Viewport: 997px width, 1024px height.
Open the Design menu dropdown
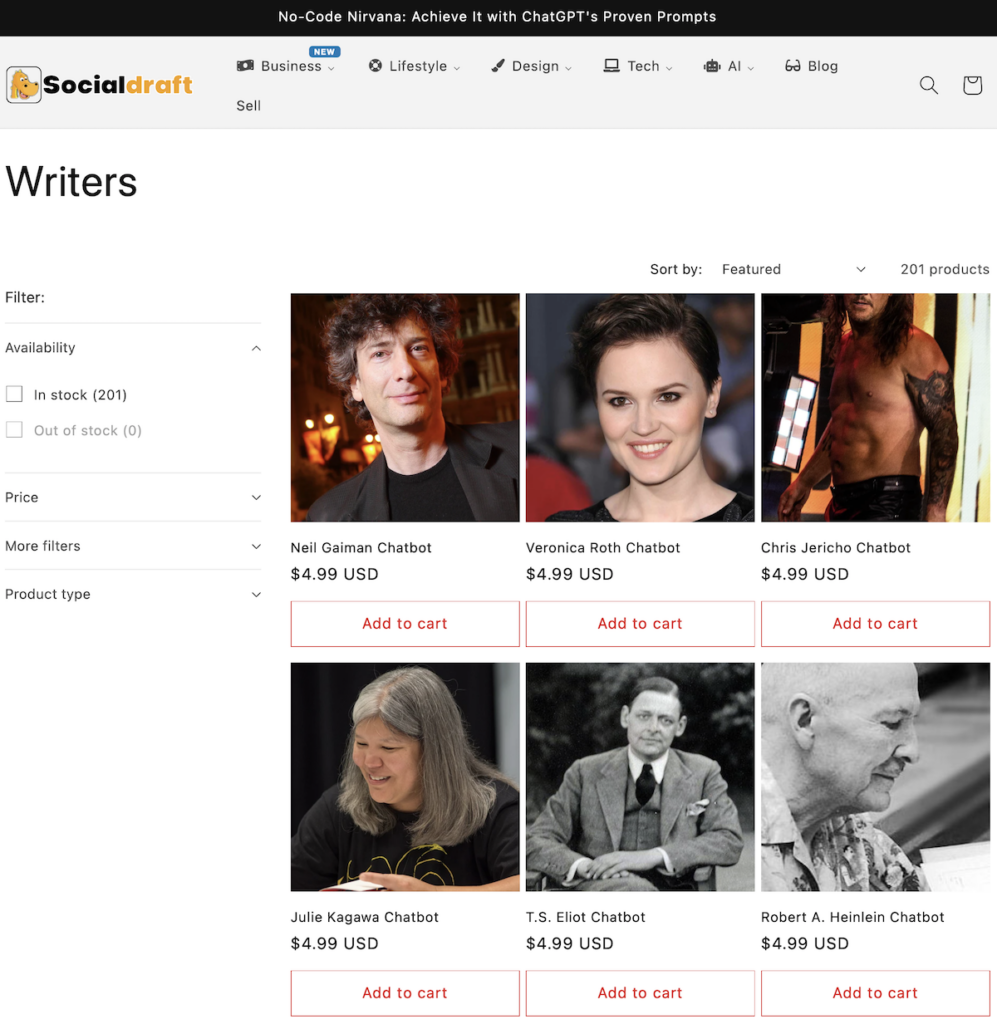(x=531, y=66)
